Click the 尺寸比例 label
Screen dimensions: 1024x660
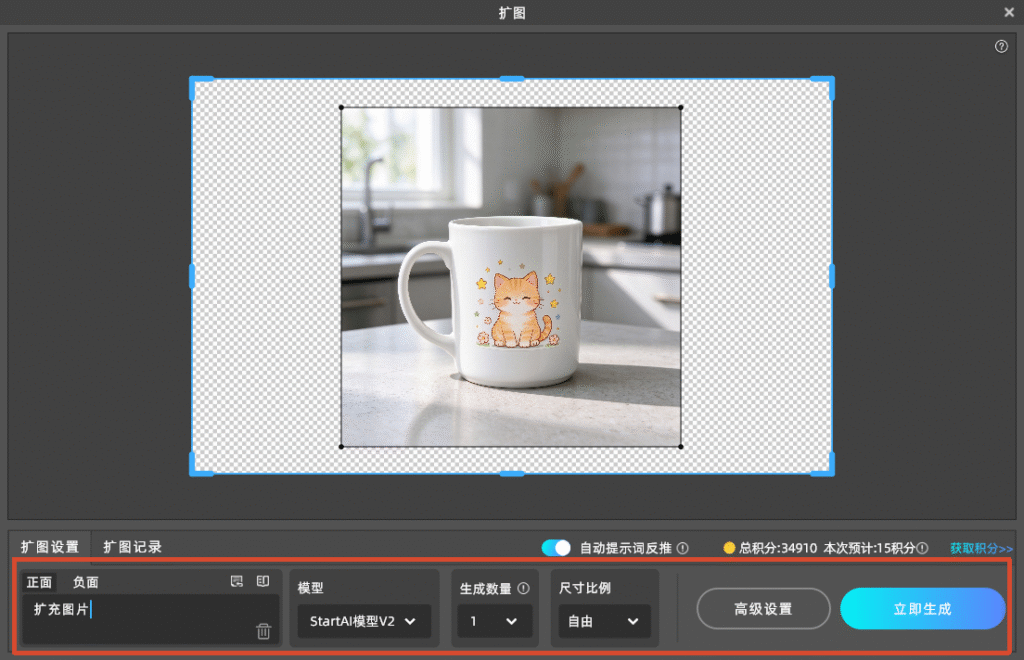(585, 588)
